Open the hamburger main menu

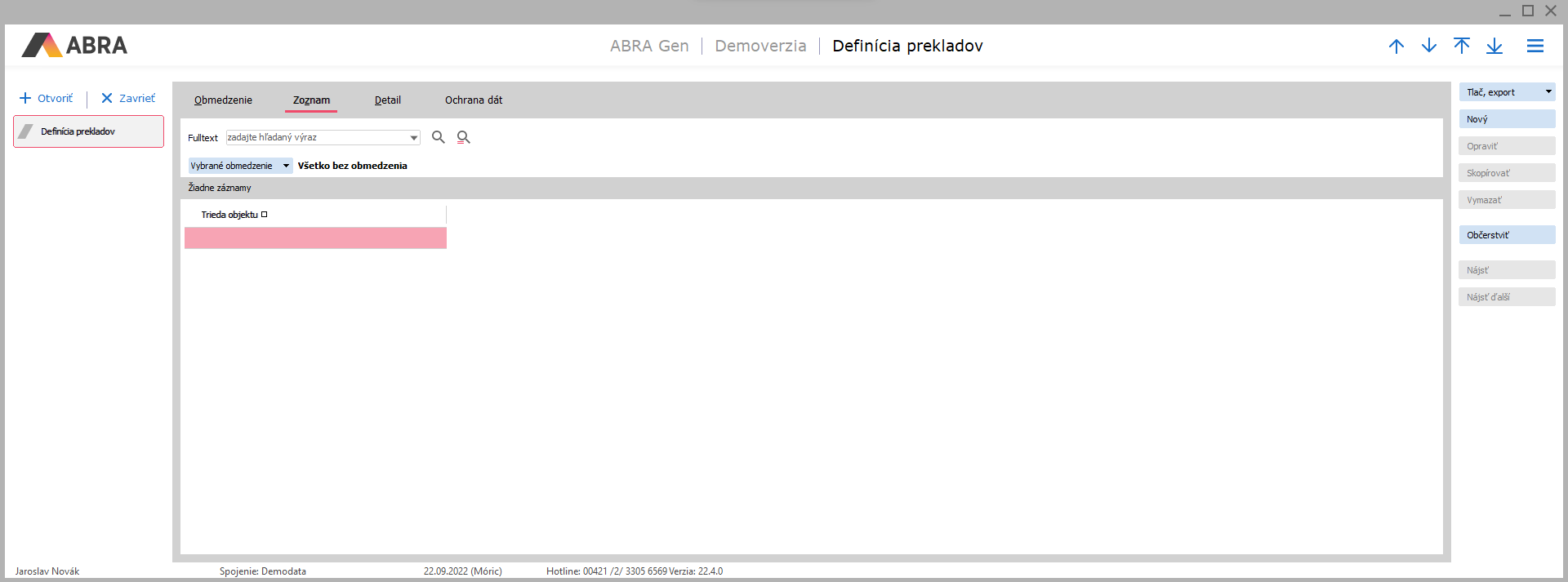coord(1535,47)
